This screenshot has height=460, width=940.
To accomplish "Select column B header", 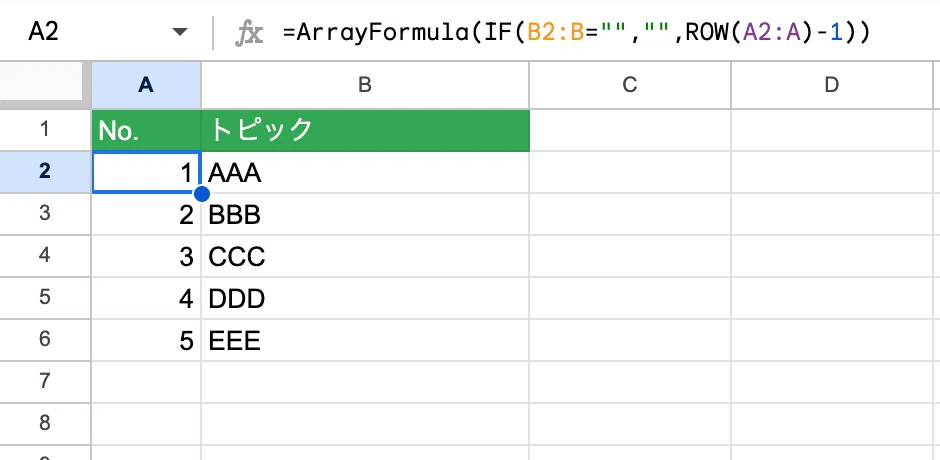I will tap(365, 85).
